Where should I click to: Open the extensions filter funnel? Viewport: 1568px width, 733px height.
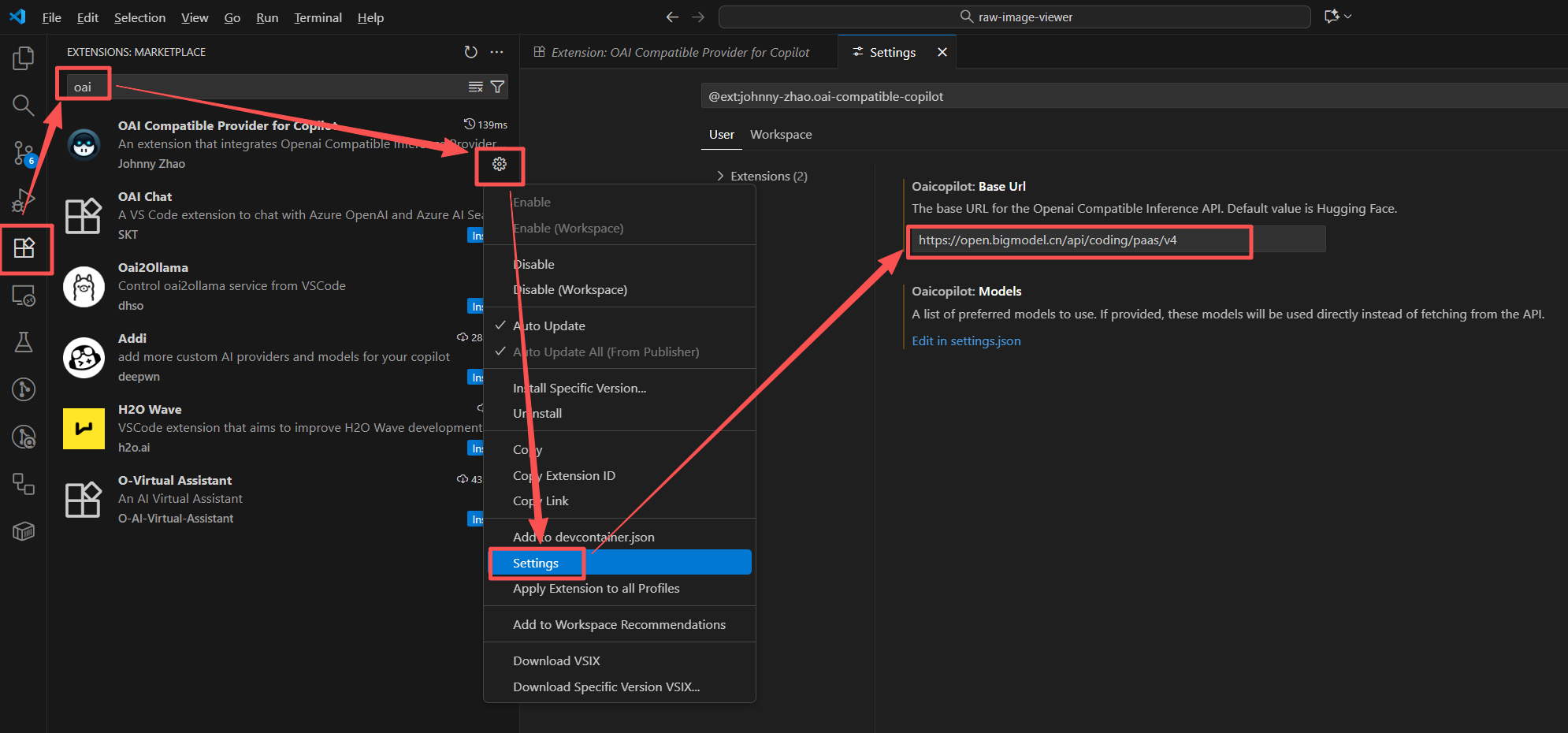[x=497, y=87]
